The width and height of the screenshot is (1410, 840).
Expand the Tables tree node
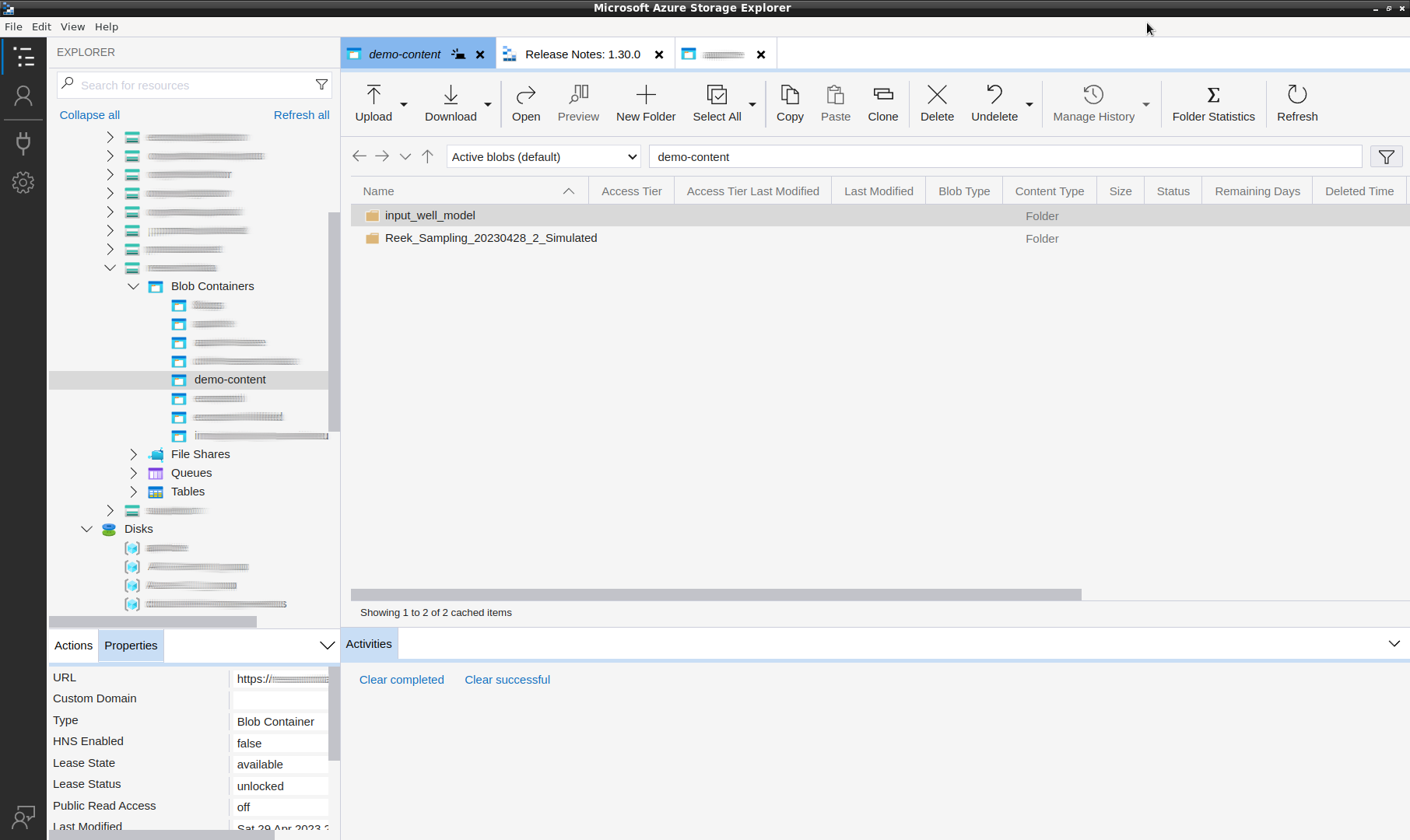133,492
